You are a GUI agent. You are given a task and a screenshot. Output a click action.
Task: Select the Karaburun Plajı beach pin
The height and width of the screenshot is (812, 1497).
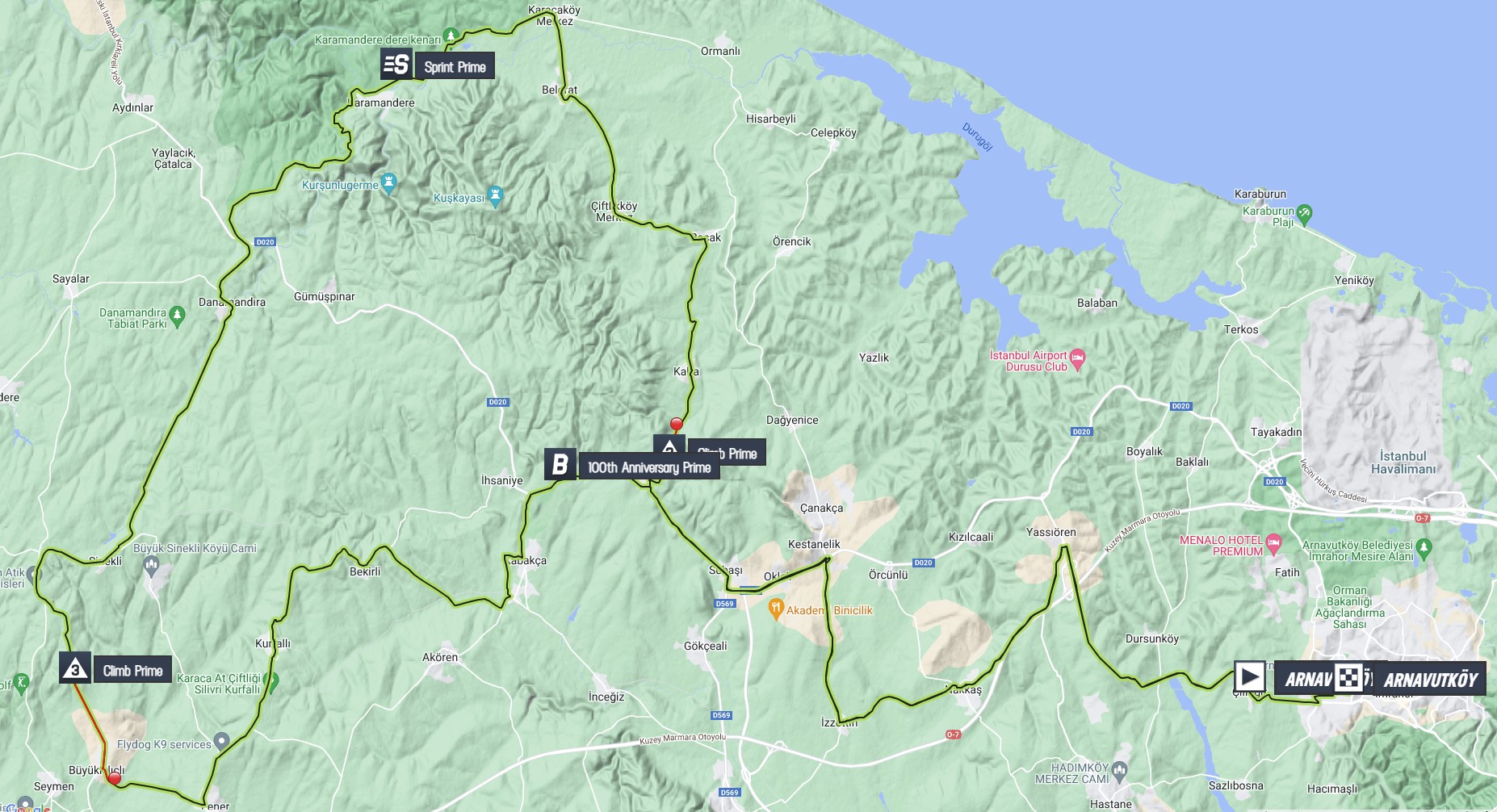click(1304, 214)
